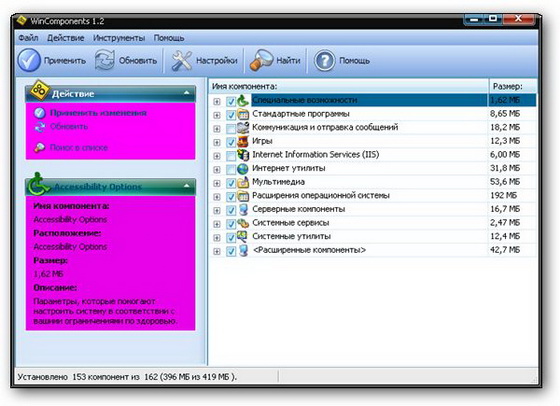This screenshot has height=406, width=560.
Task: Click the Серверные компоненты row icon
Action: pos(243,209)
